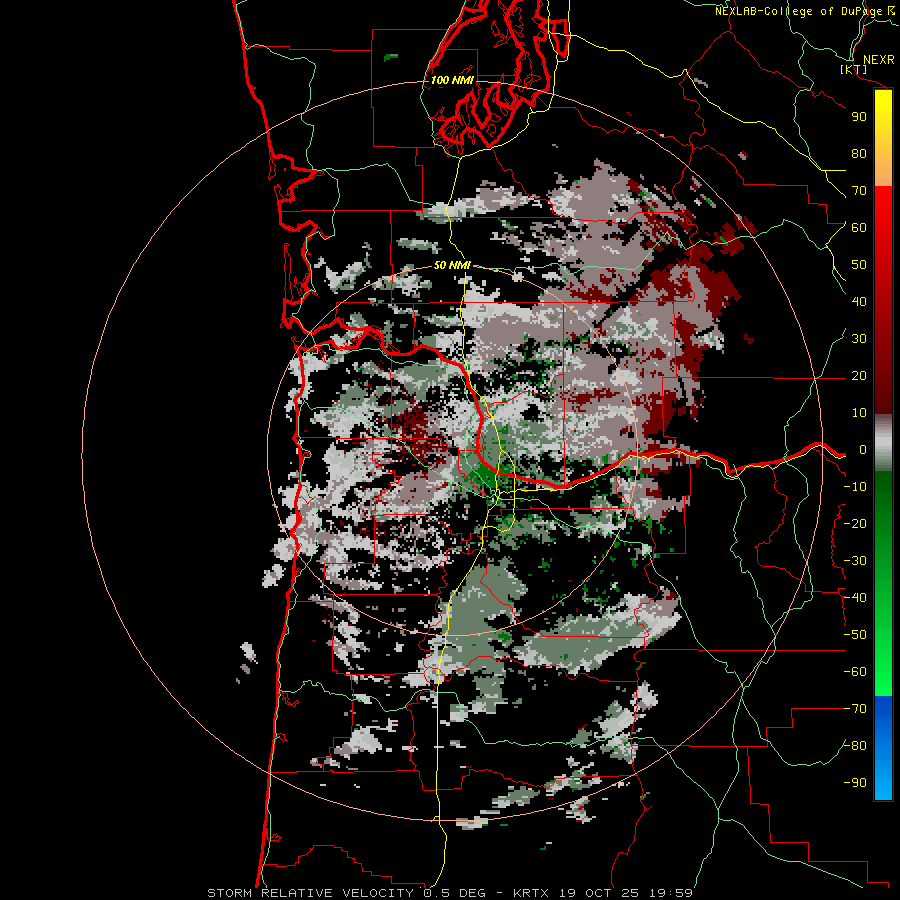The height and width of the screenshot is (900, 900).
Task: Select the -10 value on velocity scale
Action: tap(855, 487)
